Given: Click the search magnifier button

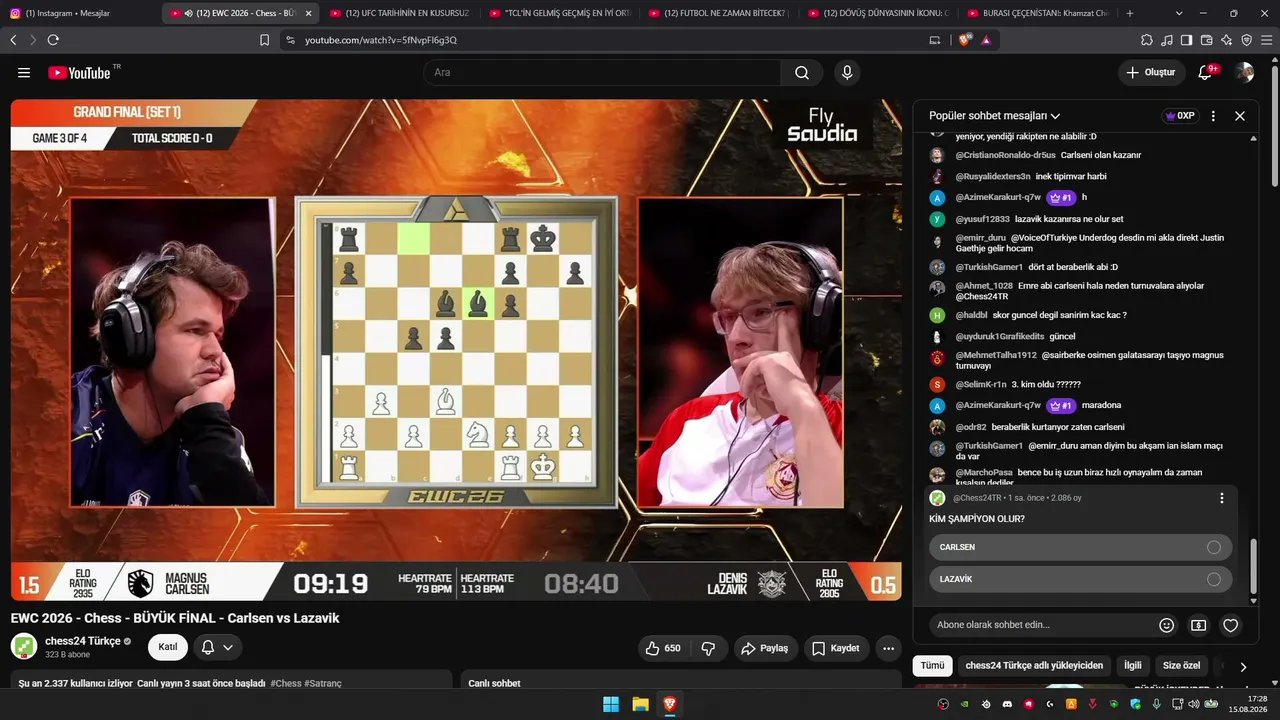Looking at the screenshot, I should click(x=802, y=72).
